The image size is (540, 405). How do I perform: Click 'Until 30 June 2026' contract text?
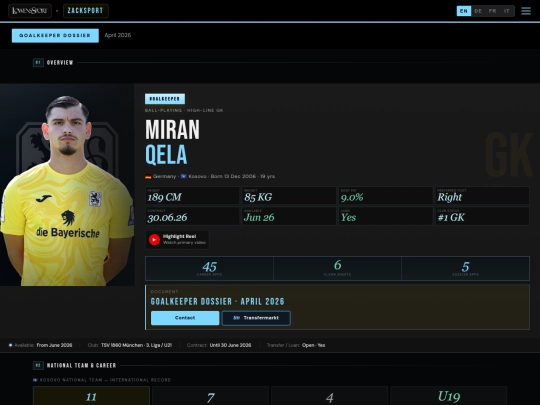(x=230, y=345)
